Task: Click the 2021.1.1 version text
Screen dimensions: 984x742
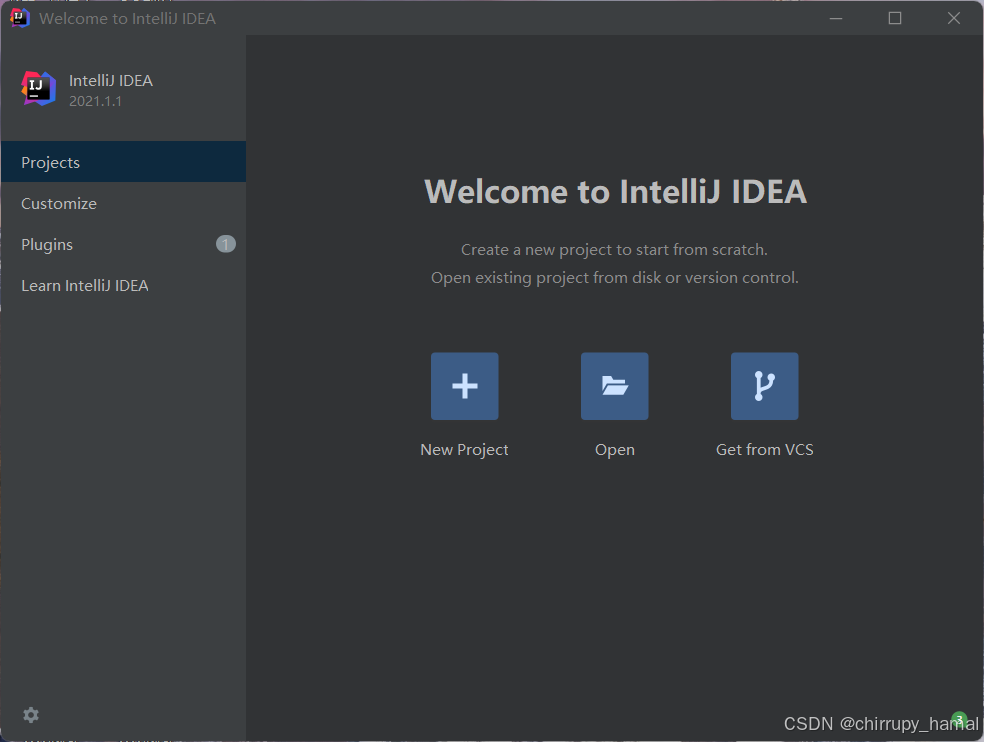Action: coord(95,101)
